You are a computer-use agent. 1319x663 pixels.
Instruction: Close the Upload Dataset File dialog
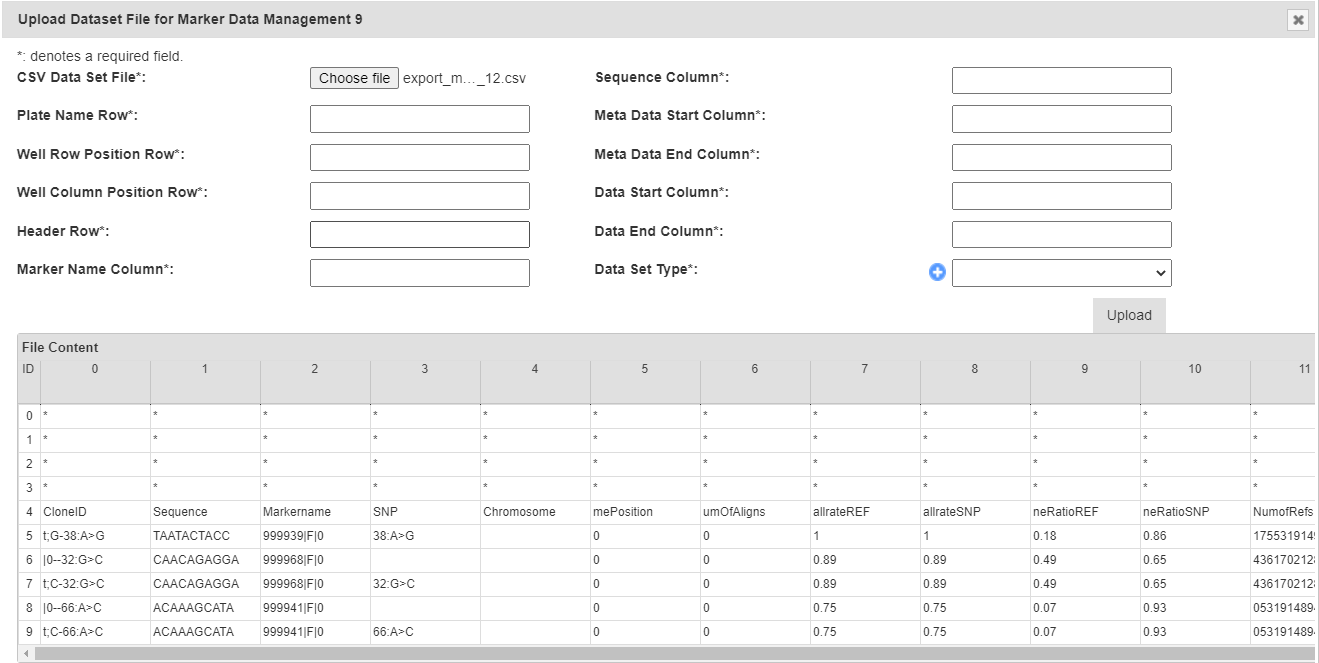point(1298,20)
